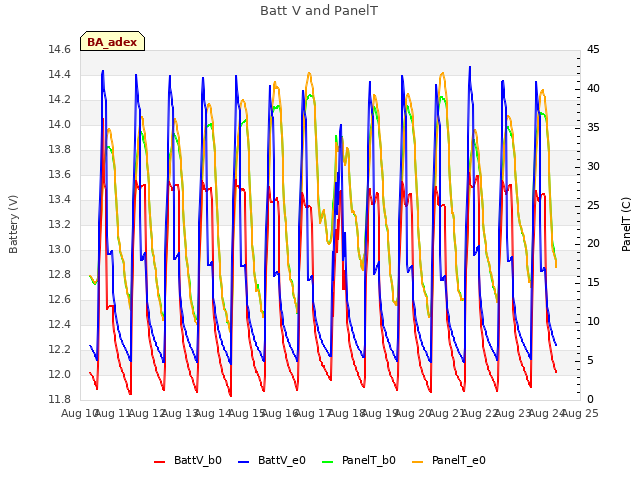Click the 20 right axis tick label

click(x=593, y=244)
